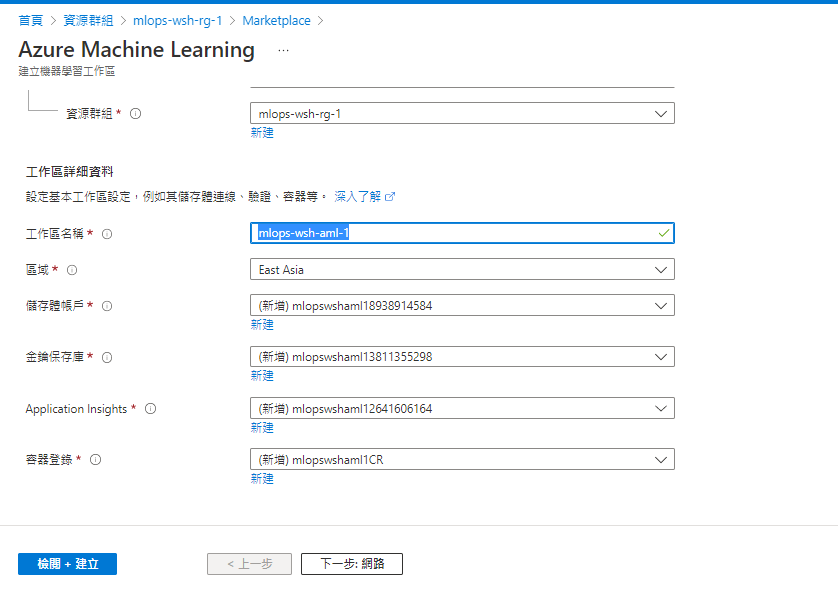Click info icon next to 金鑰保存庫

107,357
